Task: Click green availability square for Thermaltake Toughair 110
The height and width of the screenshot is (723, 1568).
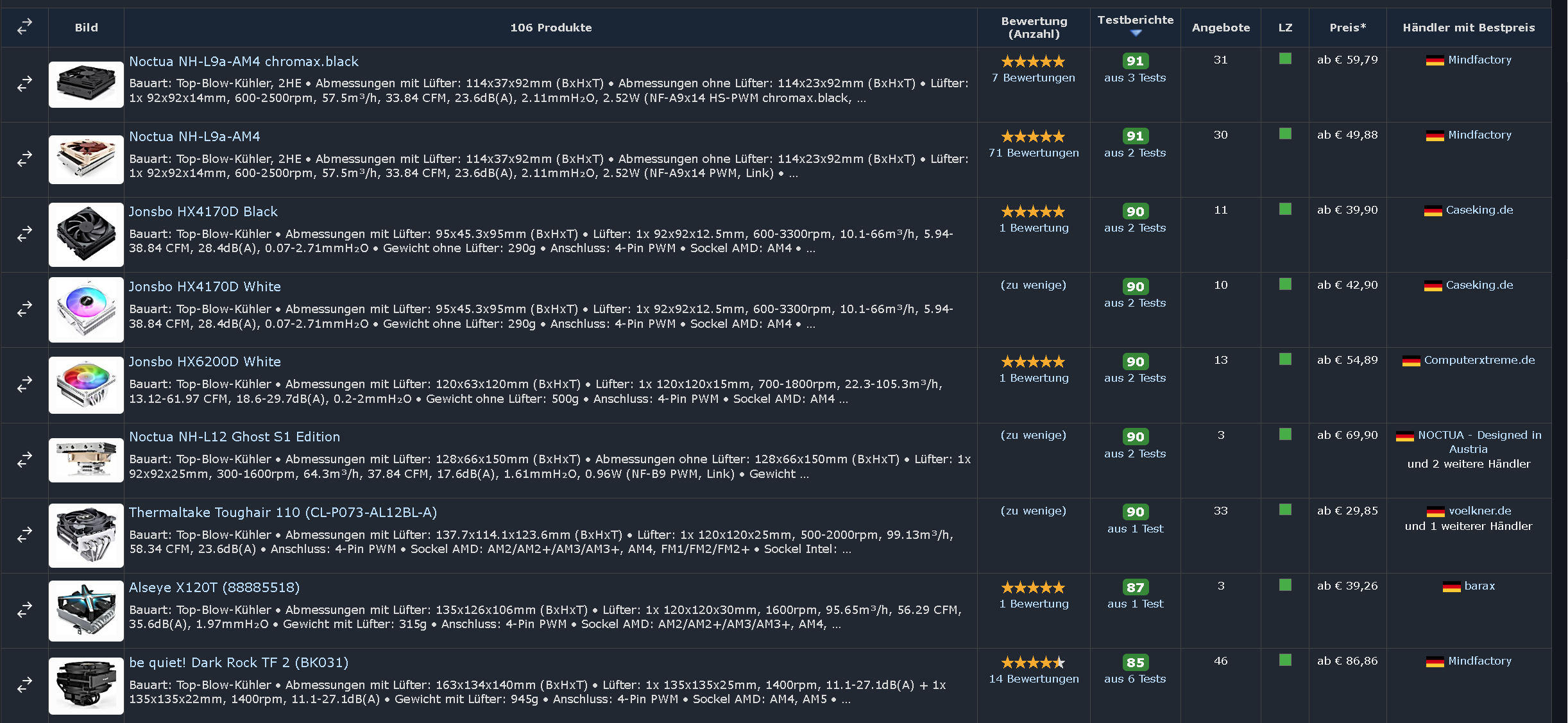Action: 1285,510
